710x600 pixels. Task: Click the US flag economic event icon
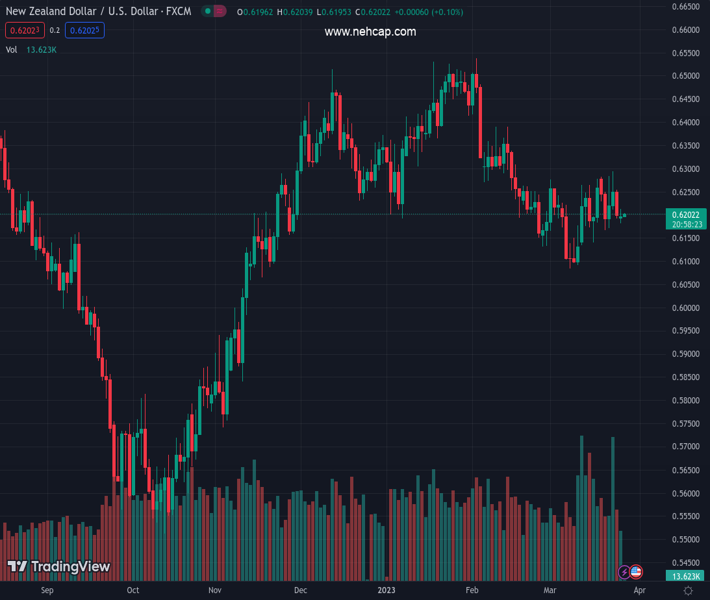[x=636, y=572]
